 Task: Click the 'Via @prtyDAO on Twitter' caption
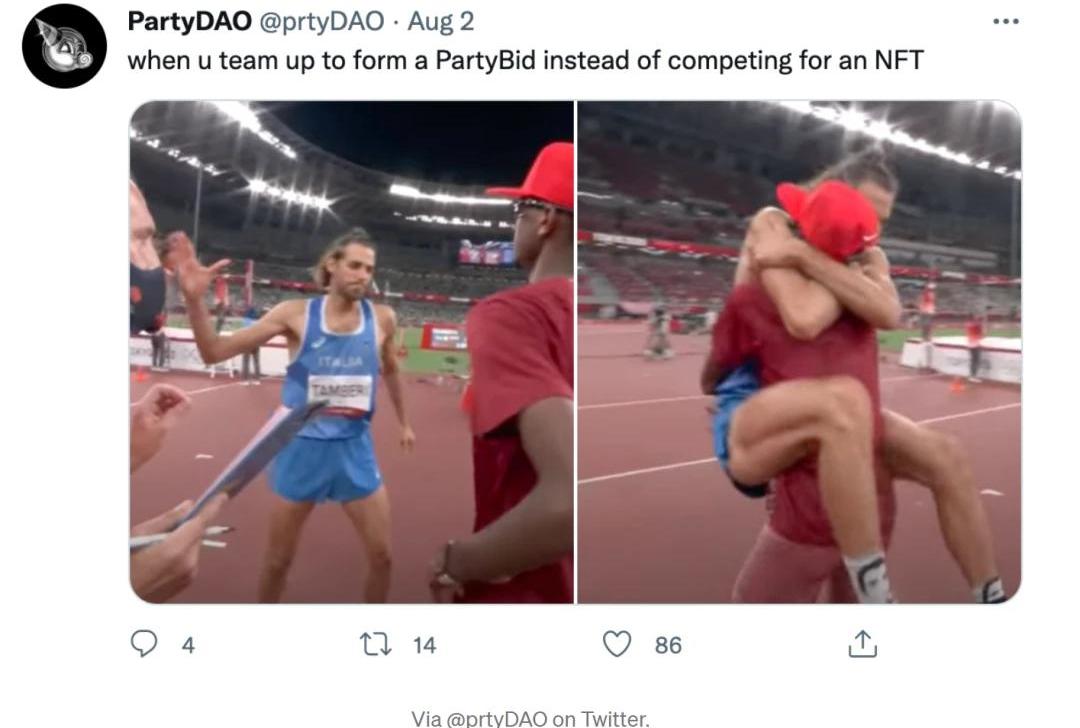pyautogui.click(x=530, y=717)
